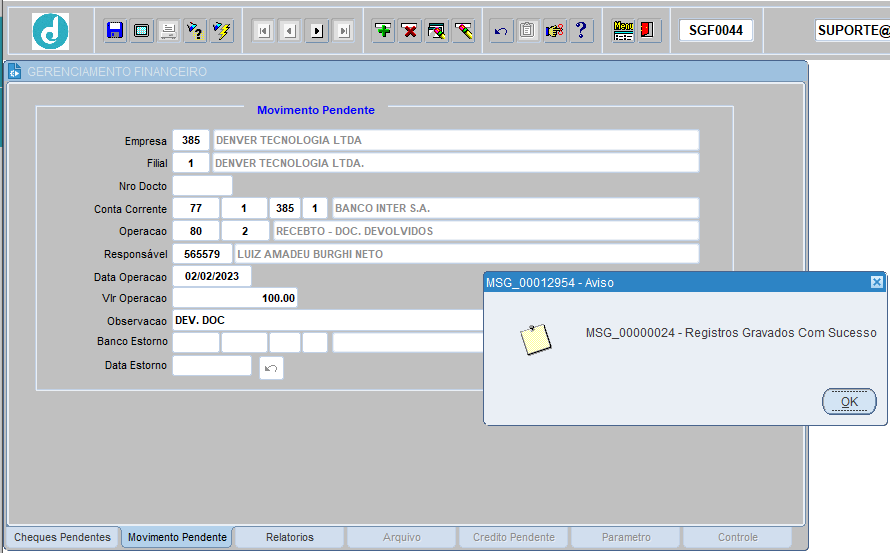Click the GERENCIAMENTO FINANCEIRO window icon
890x553 pixels.
pos(15,71)
